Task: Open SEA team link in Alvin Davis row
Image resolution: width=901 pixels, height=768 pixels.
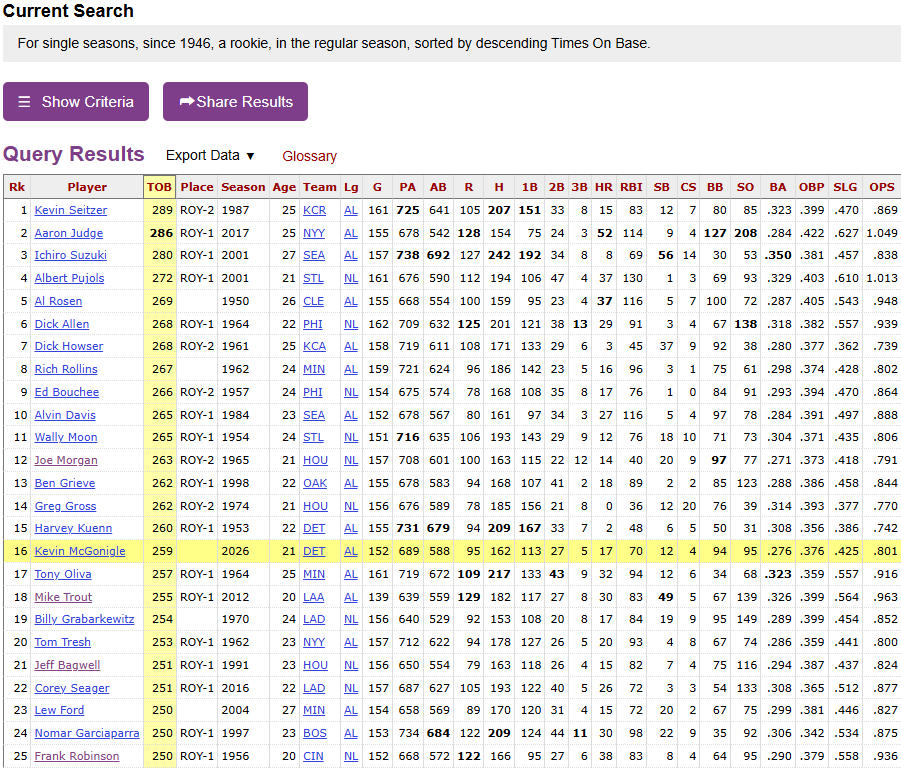Action: pos(314,415)
